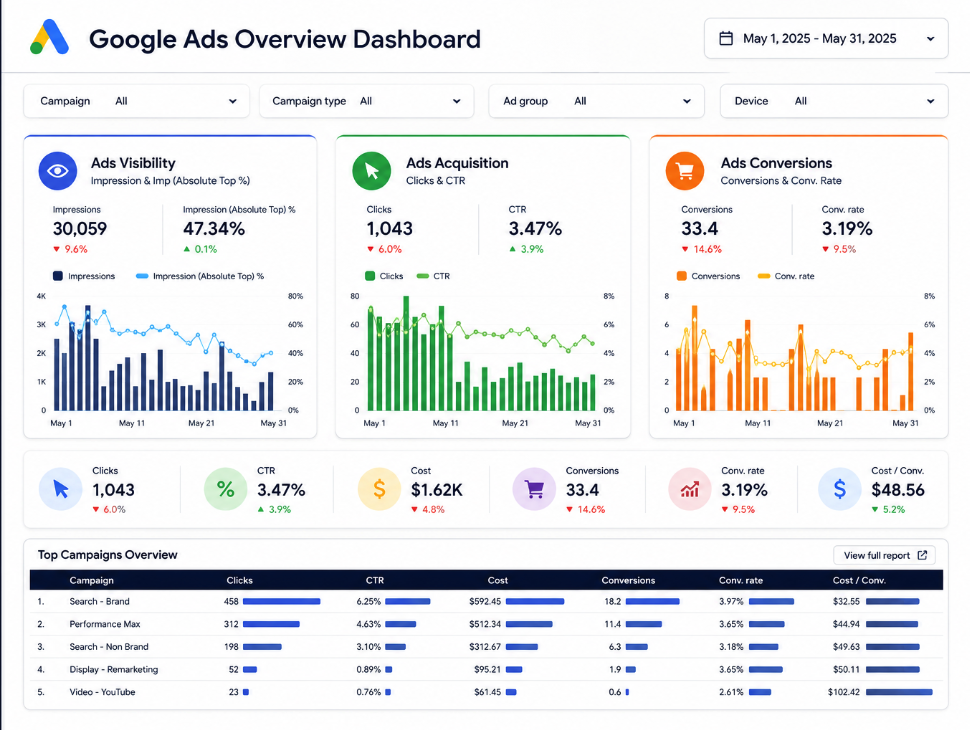Click the 3.47% CTR value in Ads Acquisition

coord(535,229)
